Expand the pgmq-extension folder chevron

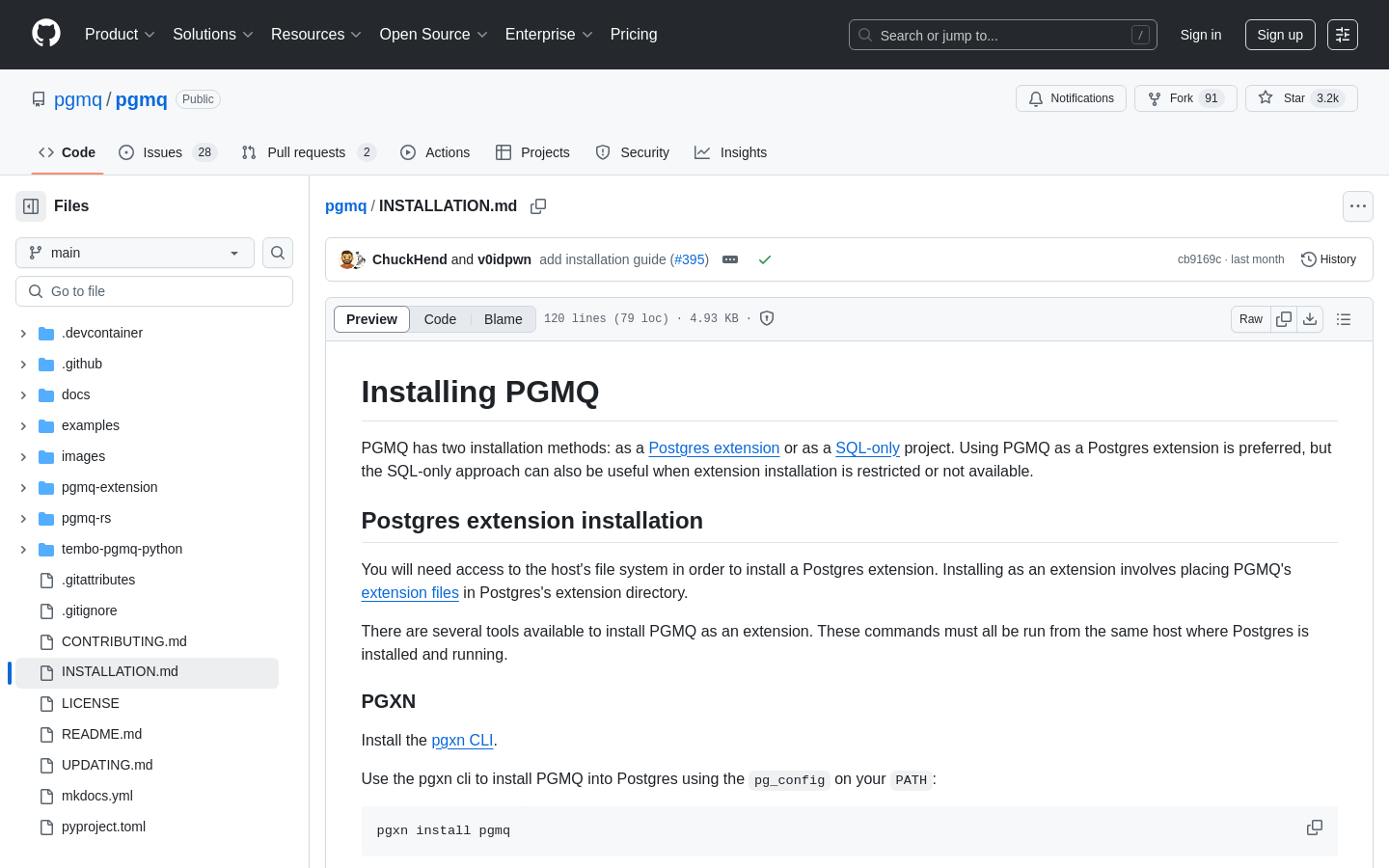(x=23, y=487)
